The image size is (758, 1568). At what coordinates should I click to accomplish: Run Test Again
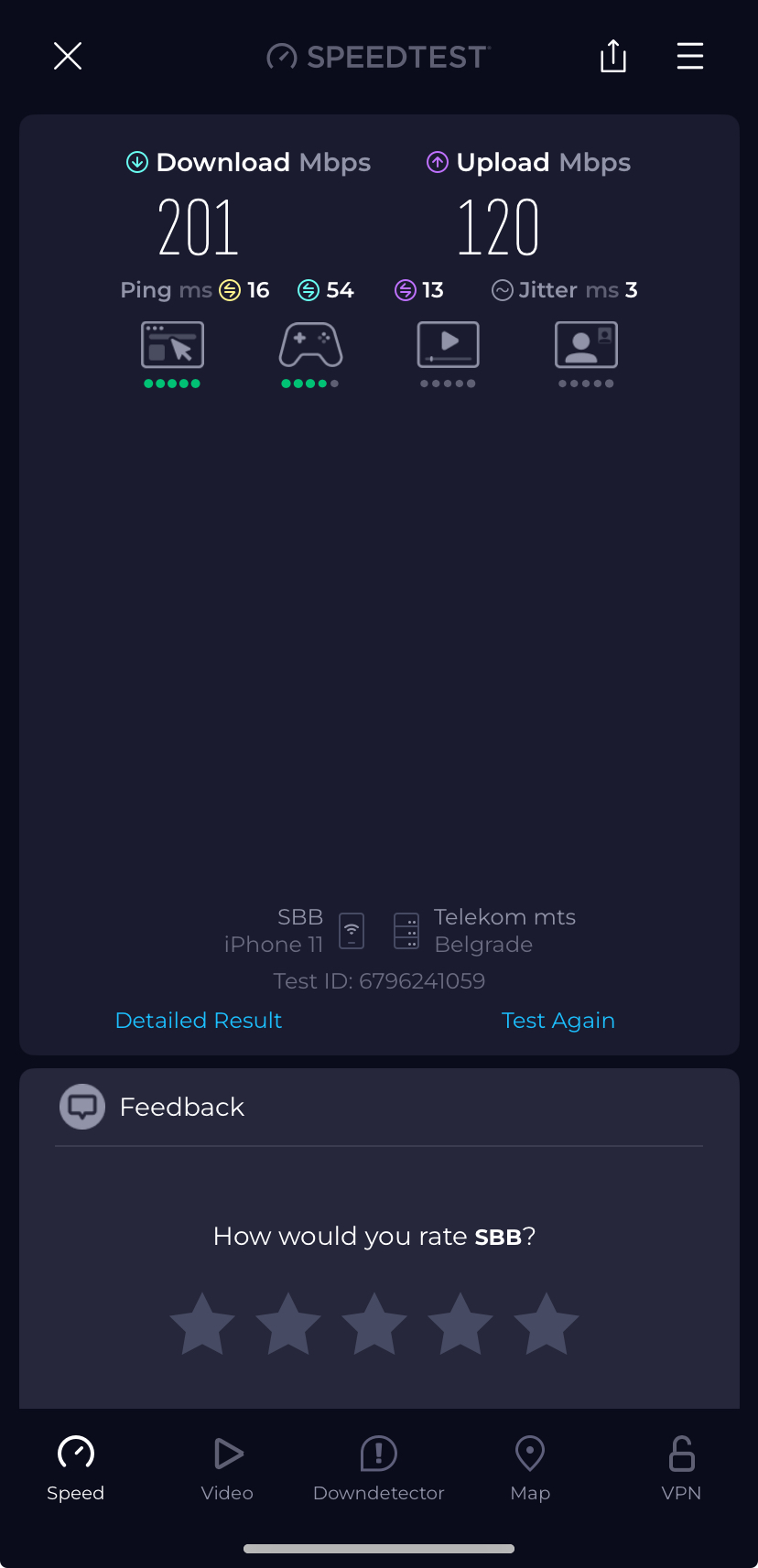tap(558, 1021)
